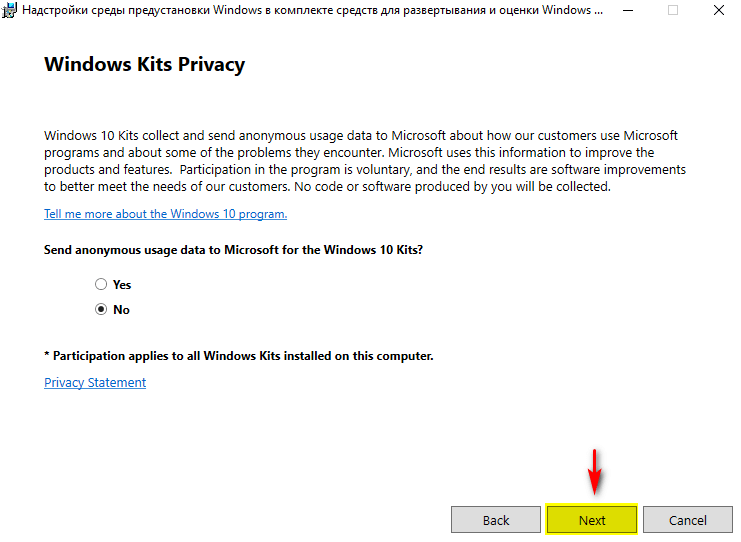Open the Privacy Statement link
This screenshot has height=542, width=741.
tap(95, 383)
